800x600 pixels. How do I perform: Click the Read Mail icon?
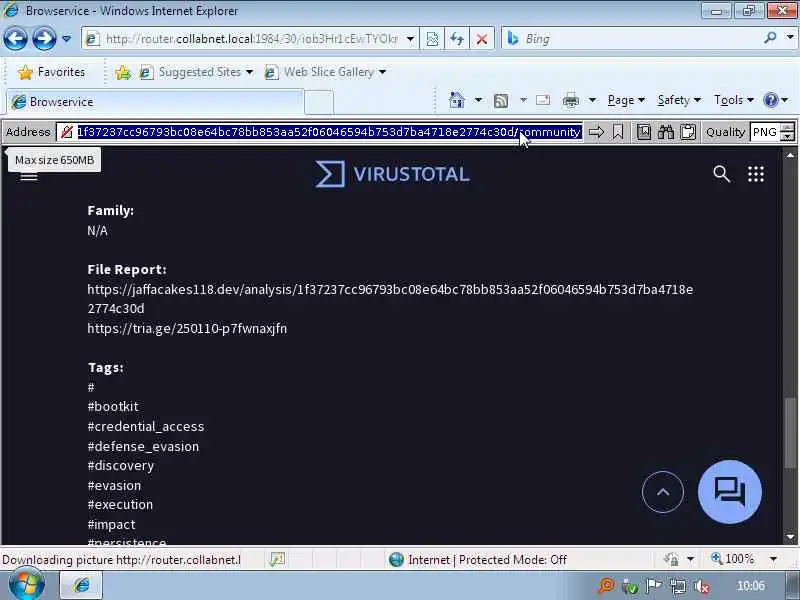tap(543, 100)
